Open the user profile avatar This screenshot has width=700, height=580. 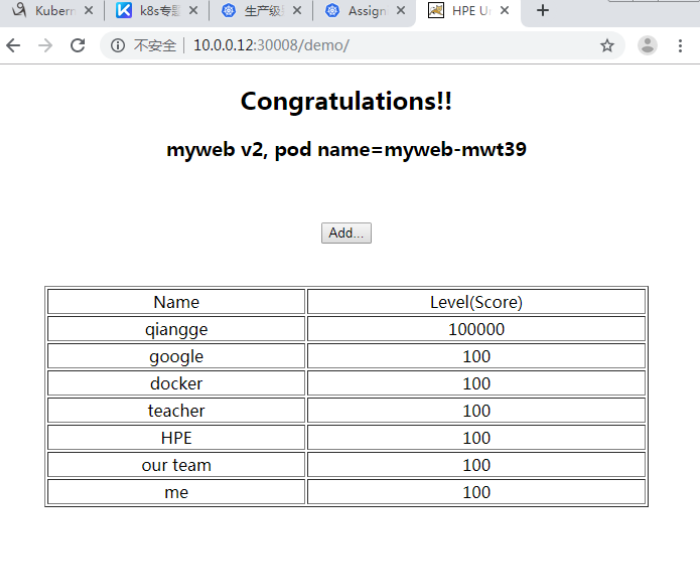pyautogui.click(x=647, y=46)
